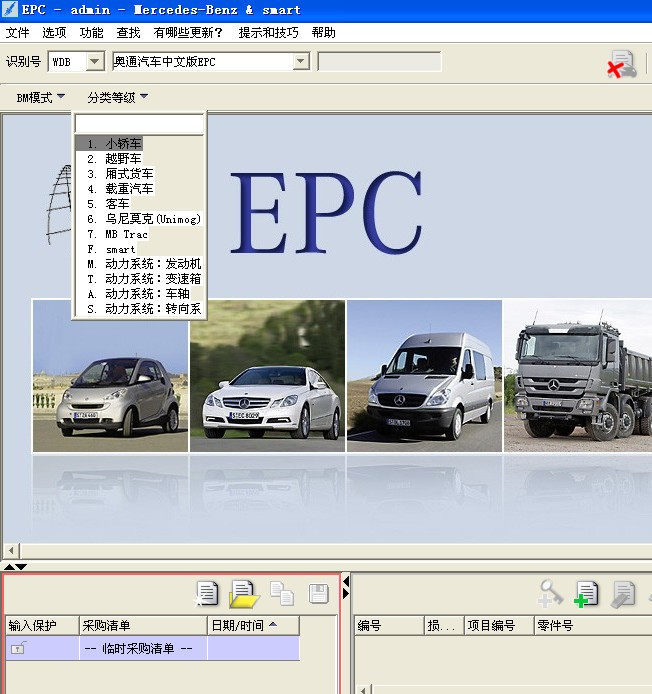Select the -- 临时采购清单 -- row
652x694 pixels.
(x=153, y=648)
